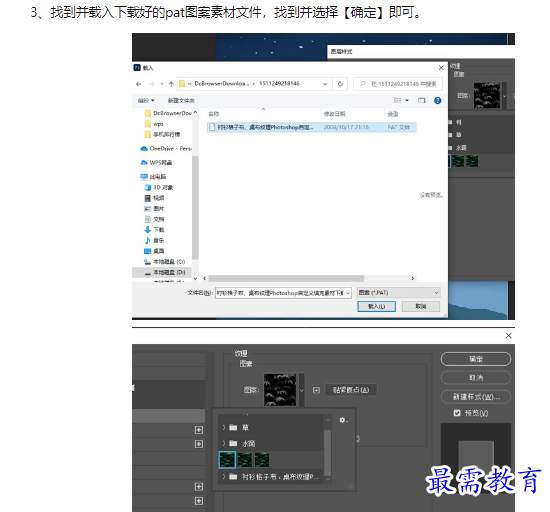
Task: Click pattern preview thumbnail in lower Layer Style dialog
Action: point(280,390)
